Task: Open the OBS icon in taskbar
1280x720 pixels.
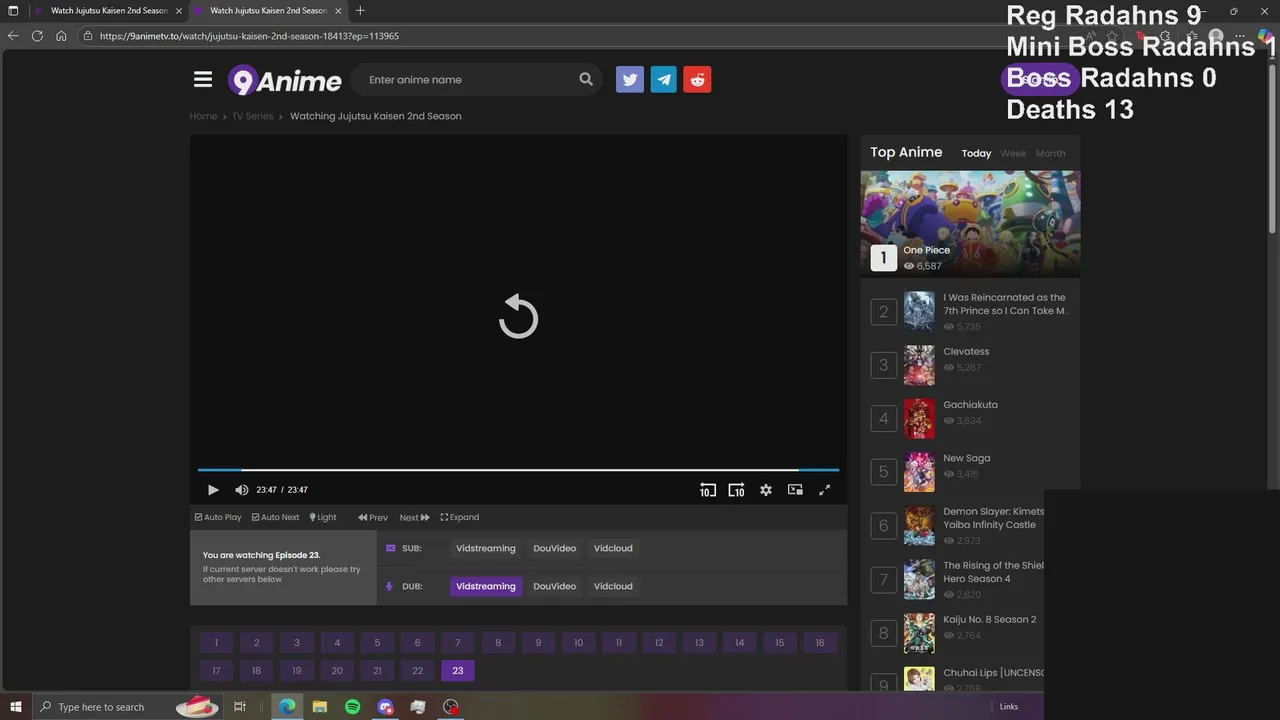Action: [451, 707]
